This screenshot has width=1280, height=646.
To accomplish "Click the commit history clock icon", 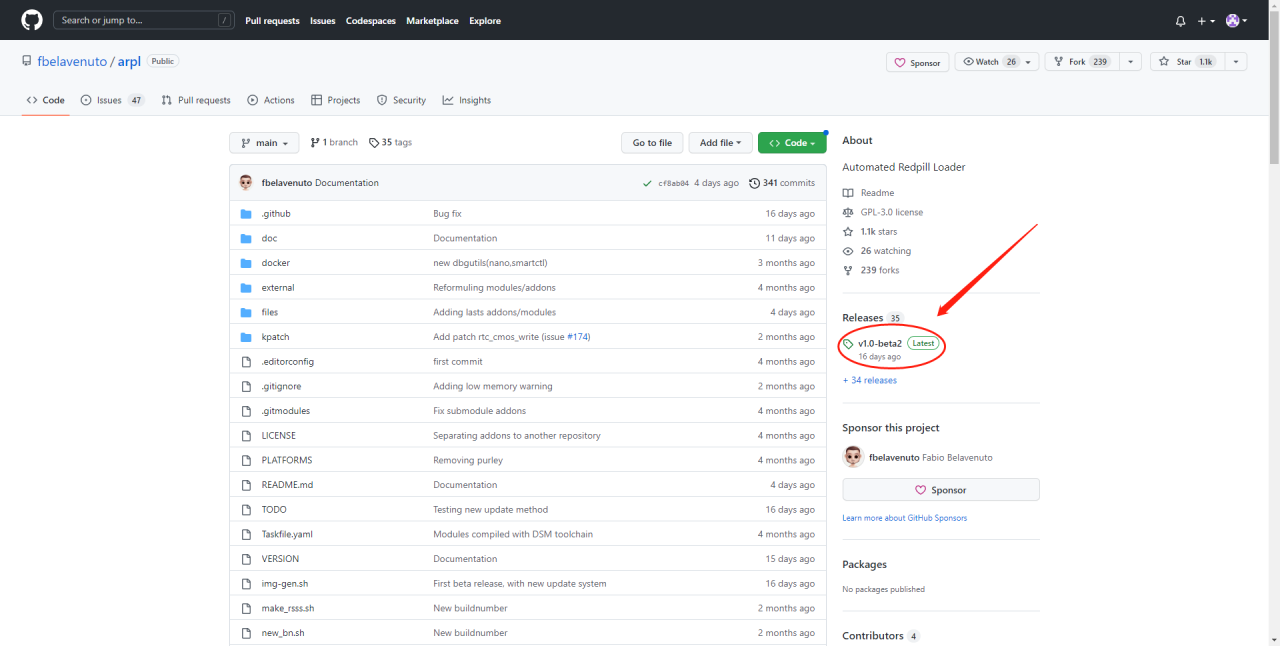I will click(754, 183).
